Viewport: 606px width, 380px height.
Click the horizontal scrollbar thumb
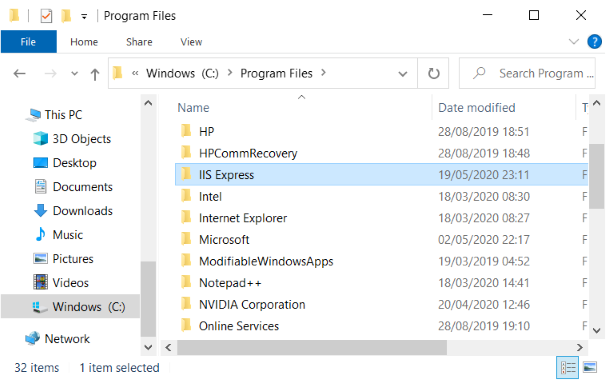click(x=312, y=348)
